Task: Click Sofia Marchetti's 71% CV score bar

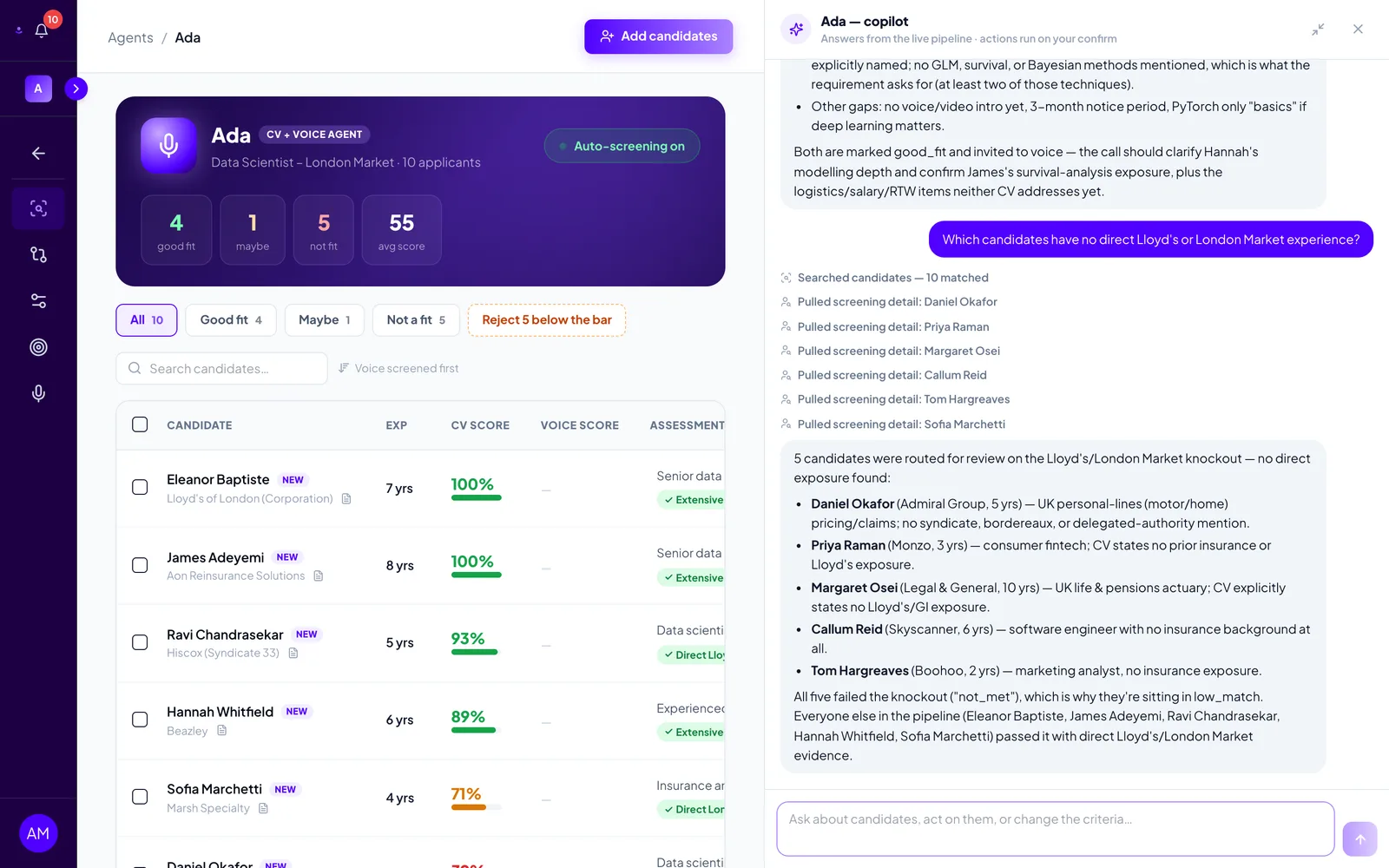Action: tap(477, 807)
